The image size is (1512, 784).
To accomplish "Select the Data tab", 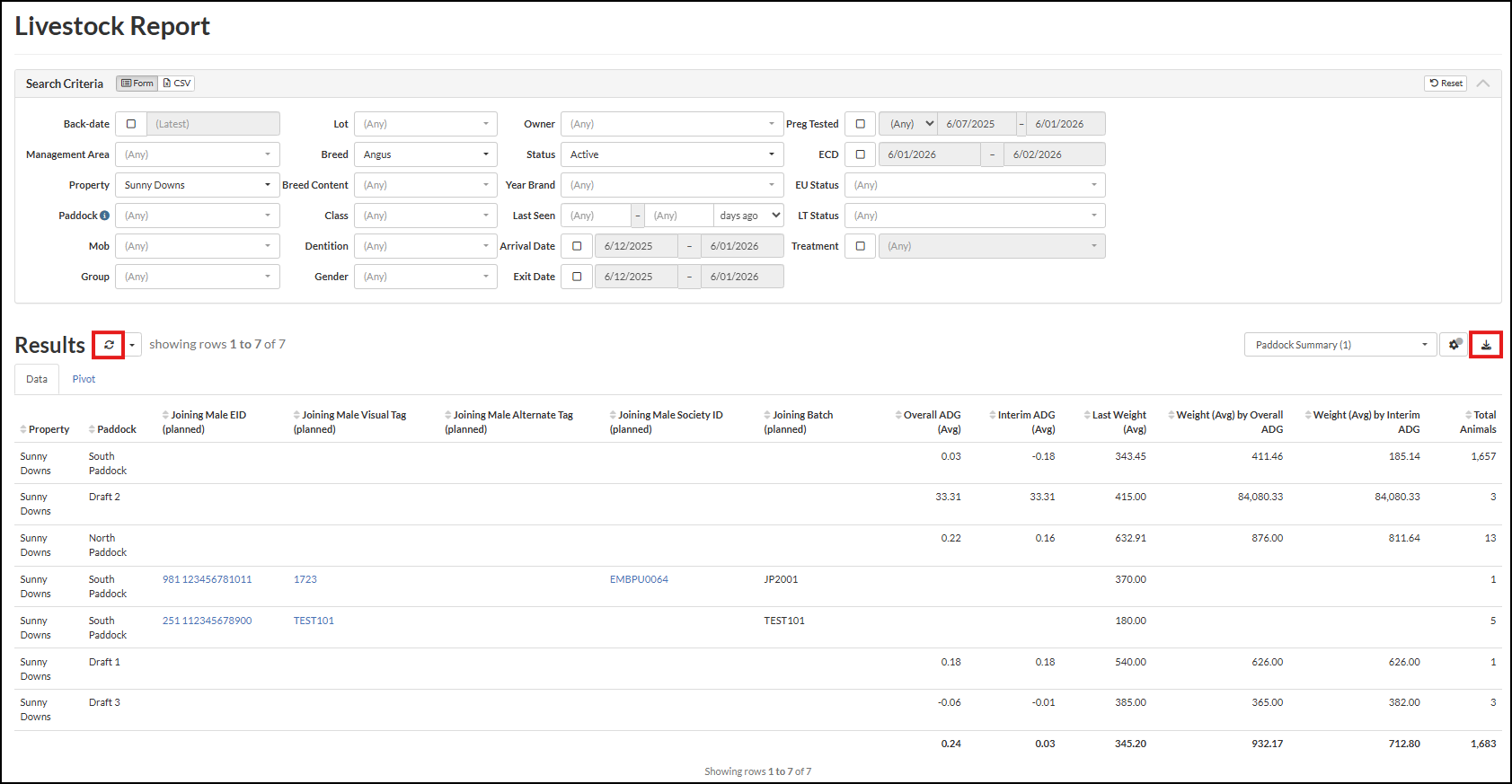I will [x=37, y=379].
